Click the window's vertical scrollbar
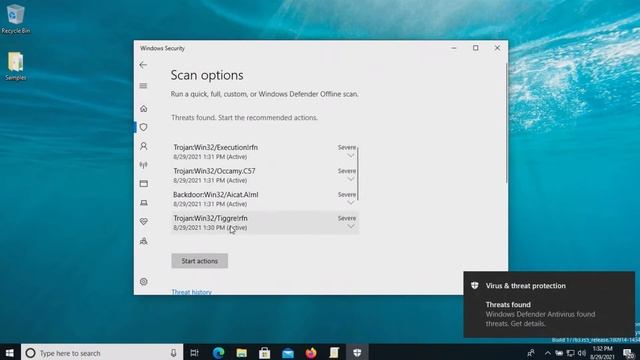Viewport: 640px width, 360px height. pos(507,122)
